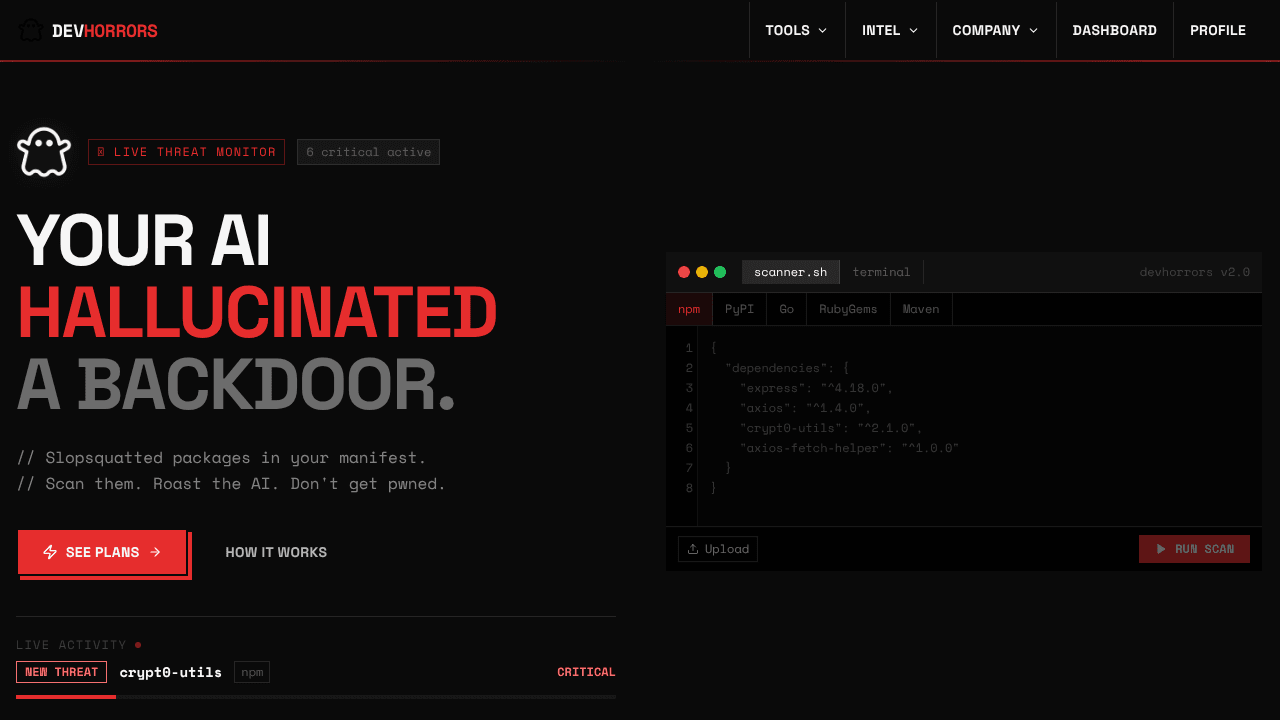Select the RubyGems ecosystem tab

848,309
